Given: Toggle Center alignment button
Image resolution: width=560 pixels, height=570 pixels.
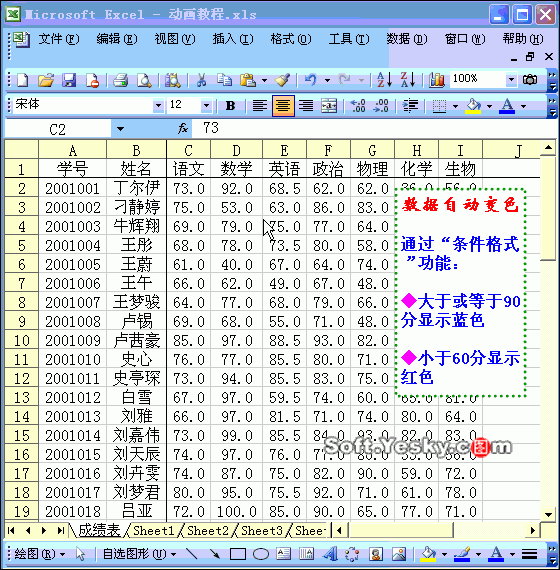Looking at the screenshot, I should coord(283,106).
